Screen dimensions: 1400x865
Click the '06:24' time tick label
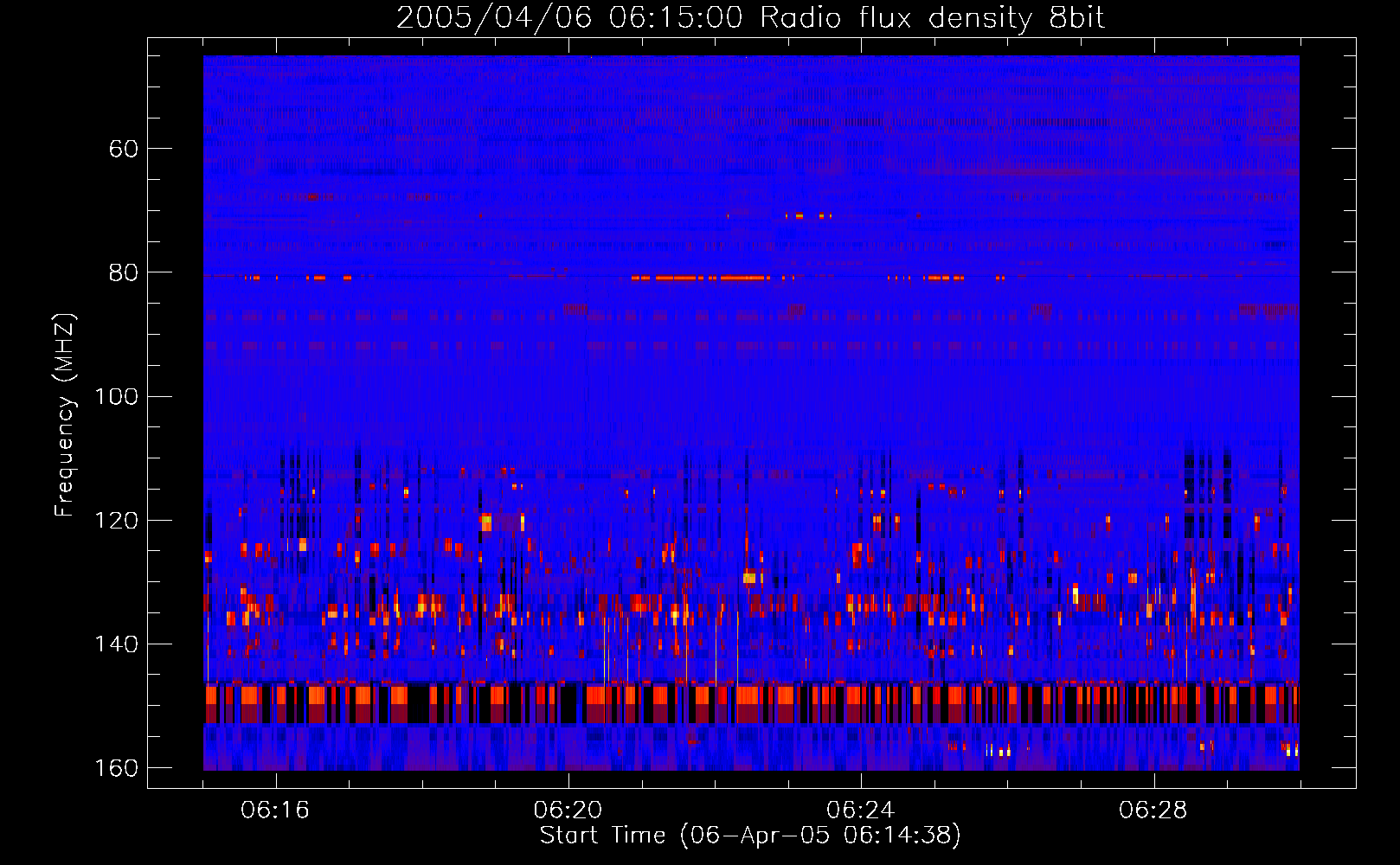pos(860,811)
